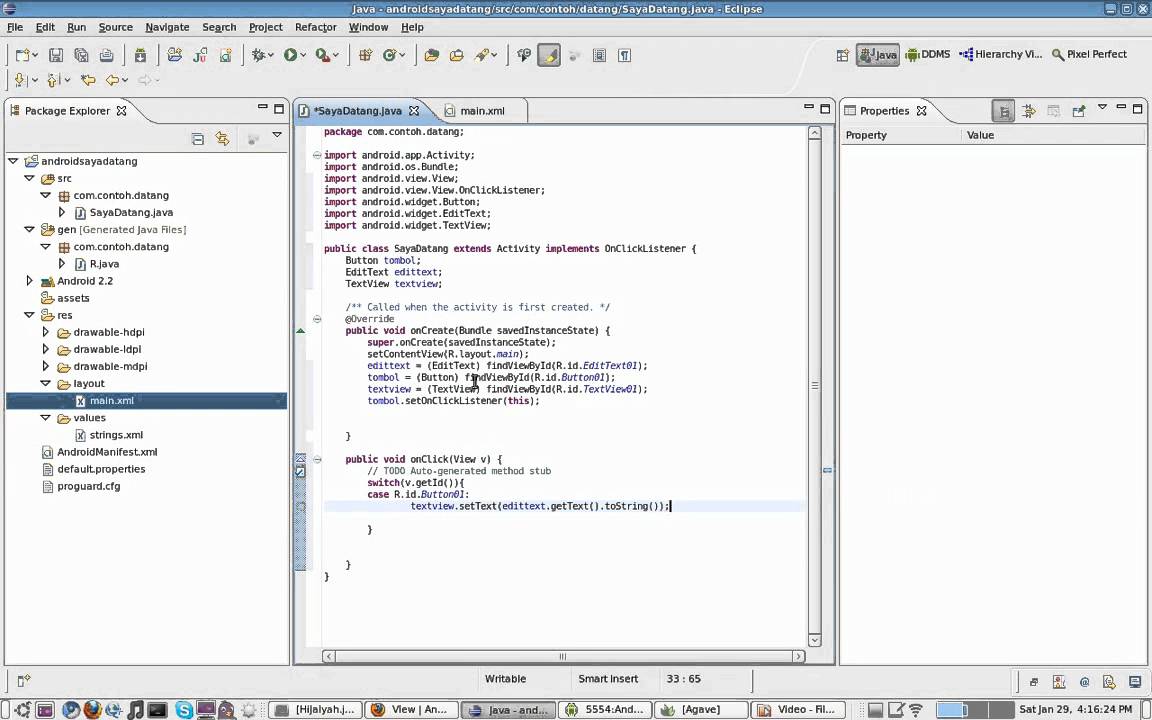Screen dimensions: 1152x720
Task: Toggle Show Whitespace Characters pilcrow icon
Action: point(624,55)
